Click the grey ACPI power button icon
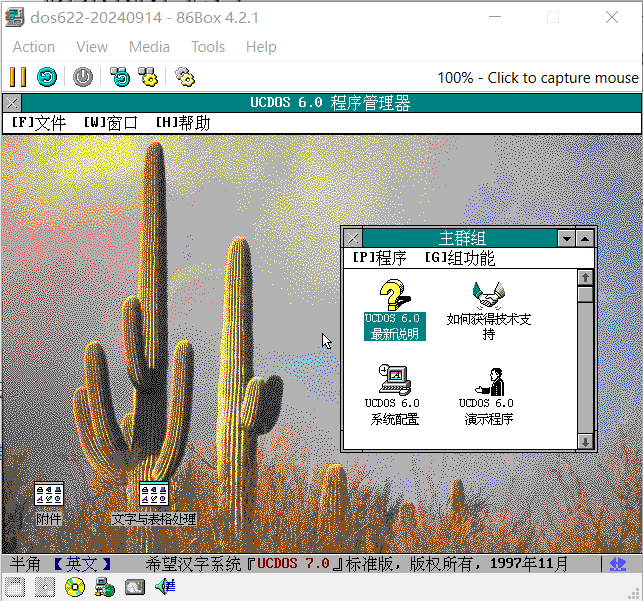The width and height of the screenshot is (643, 601). pos(83,77)
